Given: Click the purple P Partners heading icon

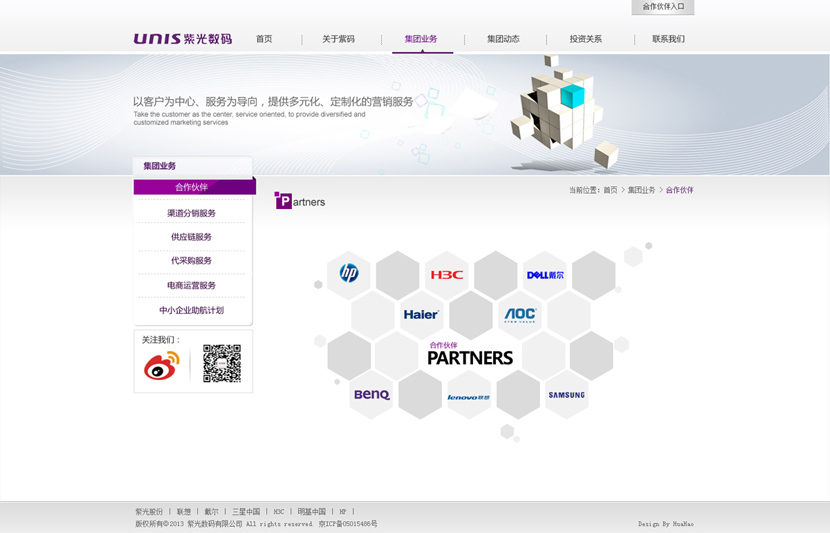Looking at the screenshot, I should [x=283, y=200].
